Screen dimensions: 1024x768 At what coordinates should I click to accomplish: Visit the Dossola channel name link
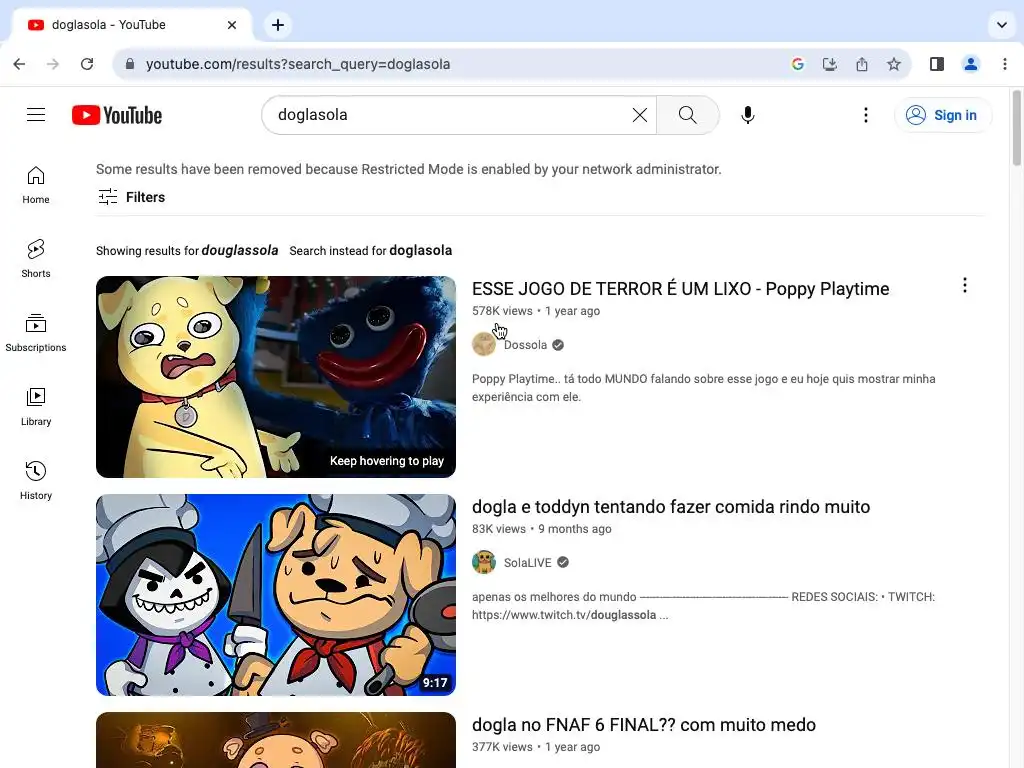pyautogui.click(x=525, y=345)
